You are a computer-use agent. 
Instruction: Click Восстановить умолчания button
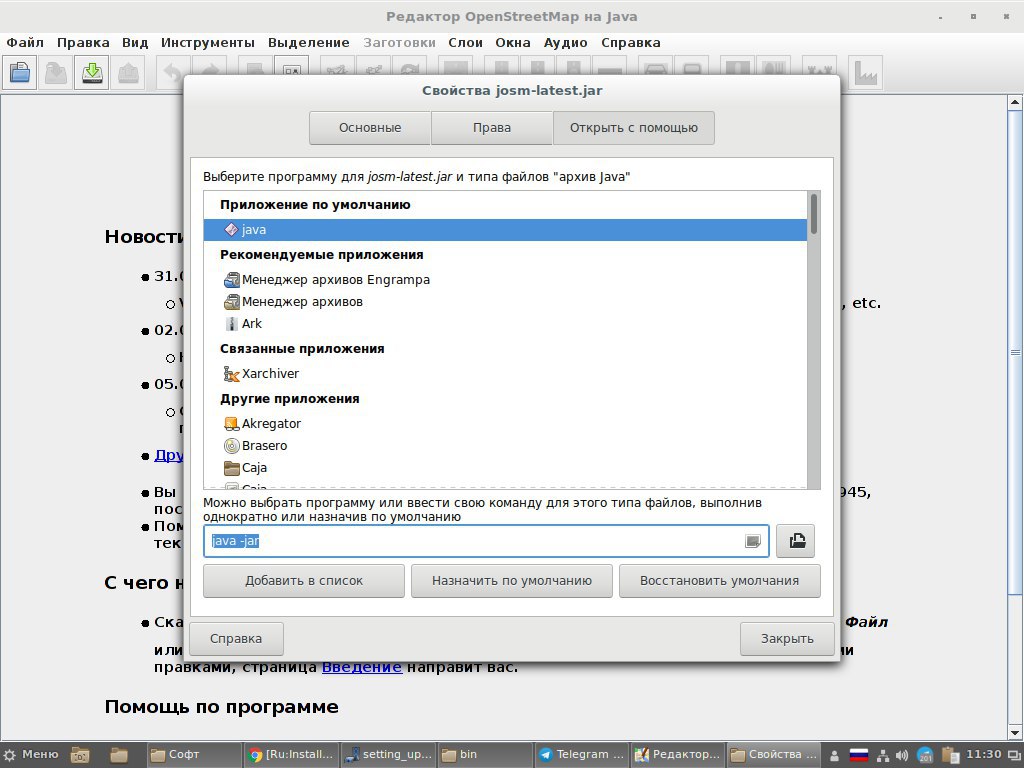[x=720, y=581]
